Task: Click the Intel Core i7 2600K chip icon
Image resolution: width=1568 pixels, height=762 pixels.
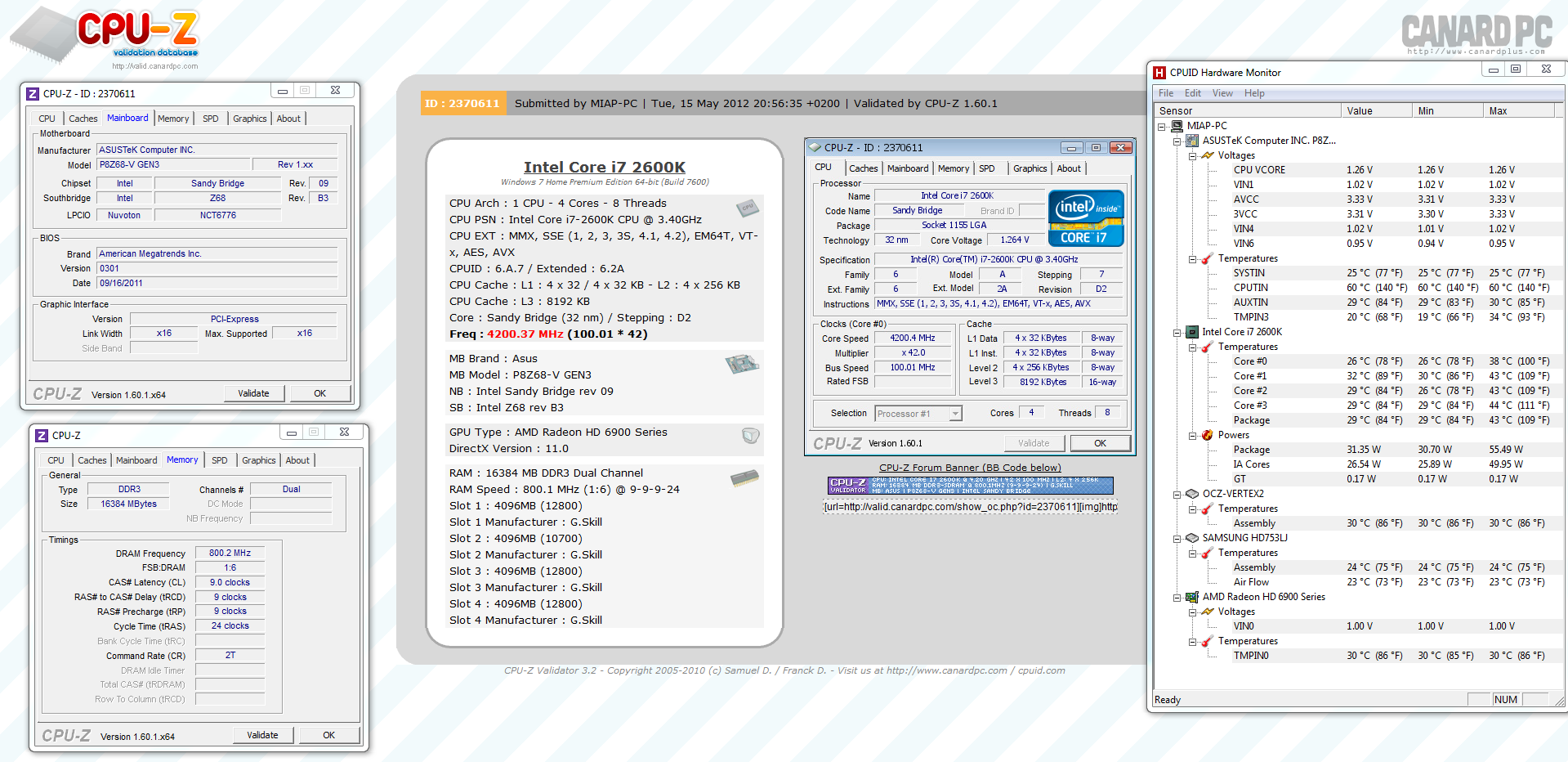Action: click(x=1192, y=332)
